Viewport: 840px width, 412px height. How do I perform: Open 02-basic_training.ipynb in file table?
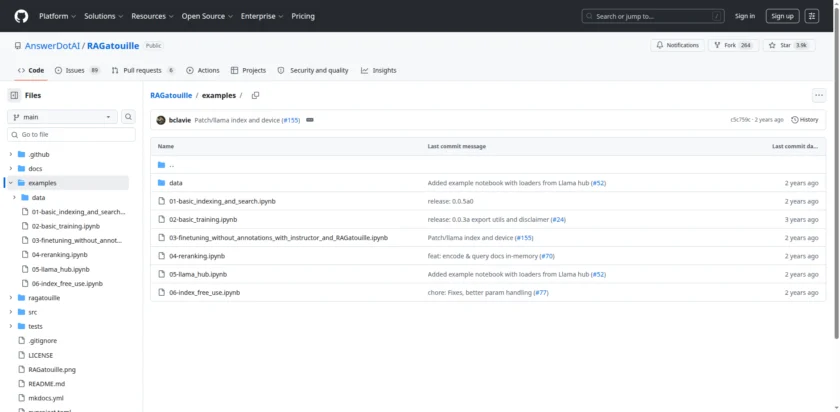[203, 220]
